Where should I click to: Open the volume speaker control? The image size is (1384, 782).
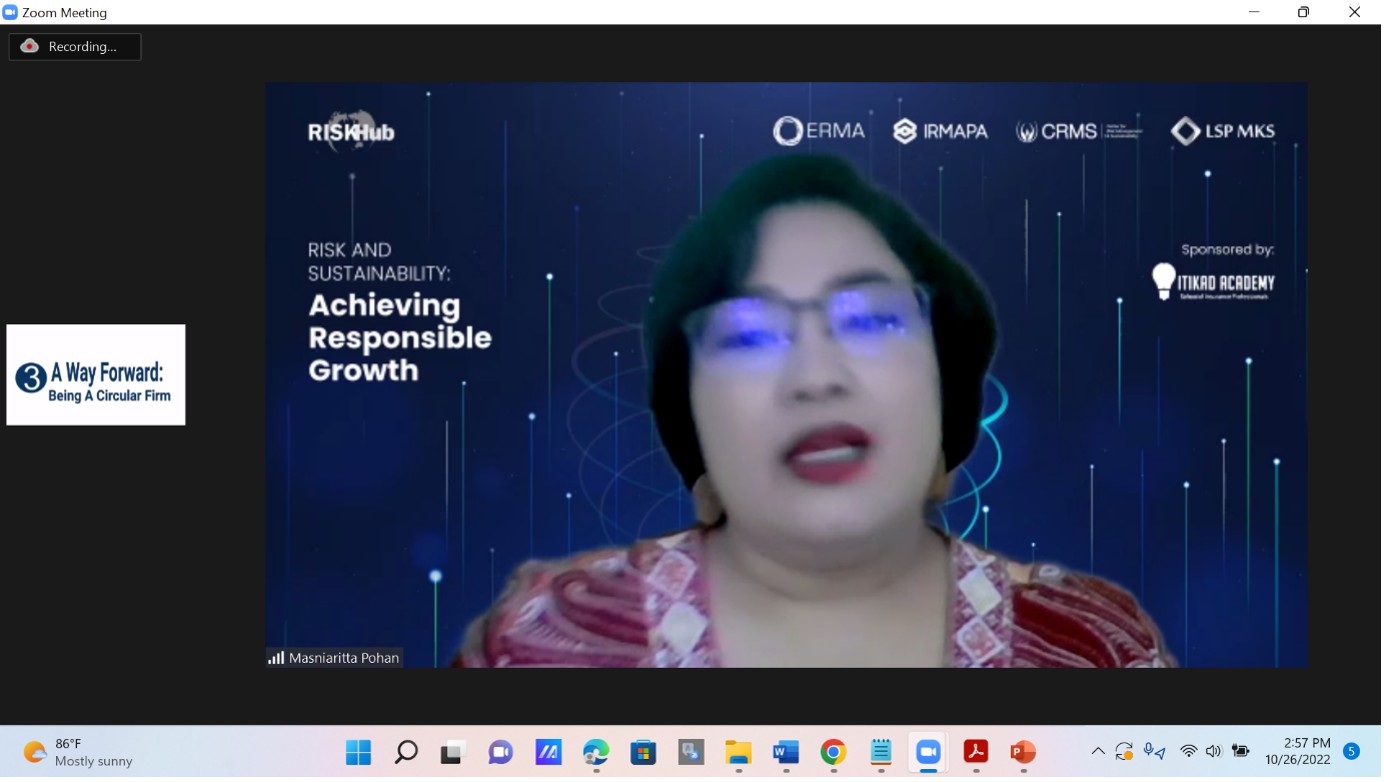[x=1214, y=752]
